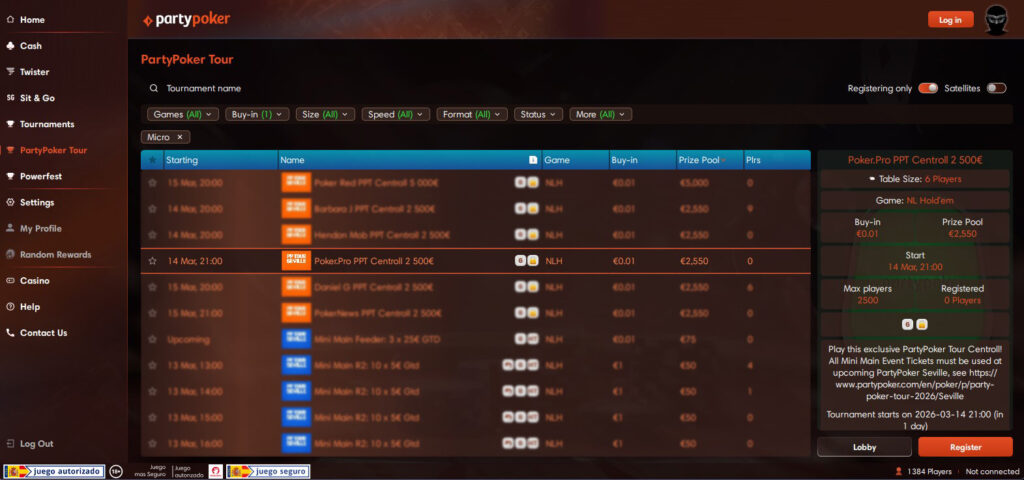Click the lock icon in details panel
Screen dimensions: 1024x480
pos(921,324)
